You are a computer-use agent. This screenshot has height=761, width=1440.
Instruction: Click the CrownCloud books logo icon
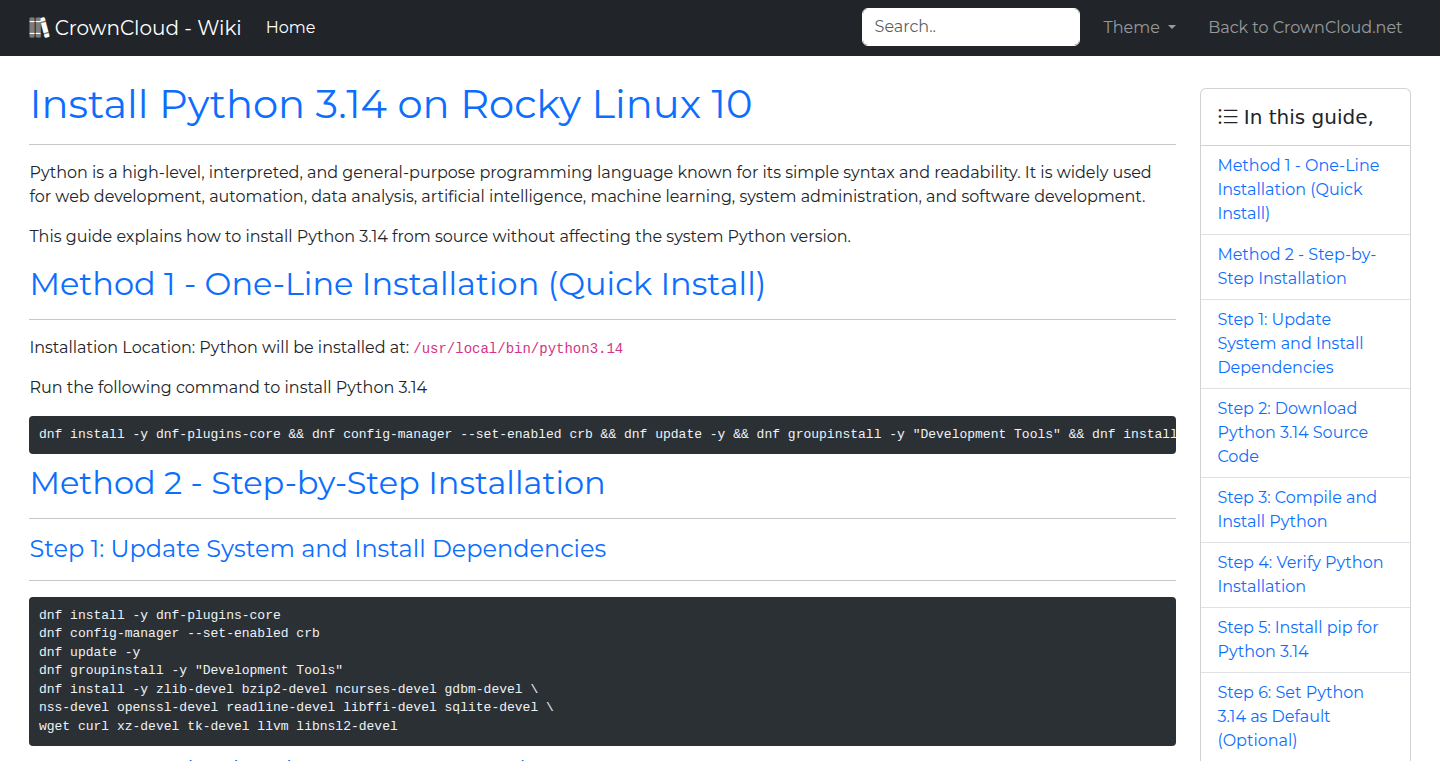click(x=39, y=27)
